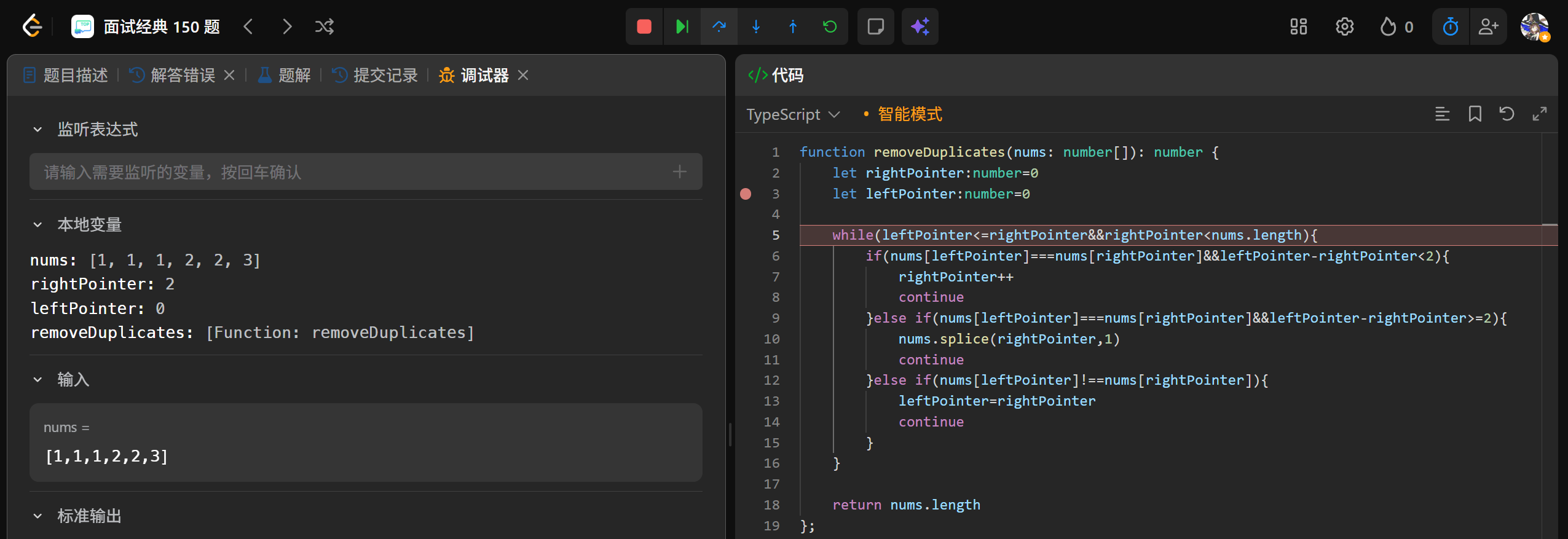The height and width of the screenshot is (539, 1568).
Task: Toggle the bookmark icon in code editor
Action: coord(1475,114)
